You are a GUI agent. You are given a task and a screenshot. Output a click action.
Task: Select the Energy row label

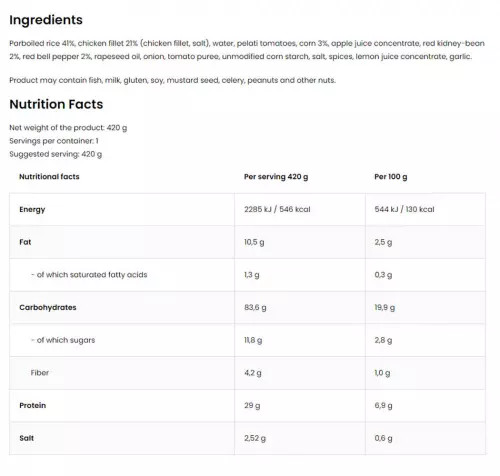32,210
